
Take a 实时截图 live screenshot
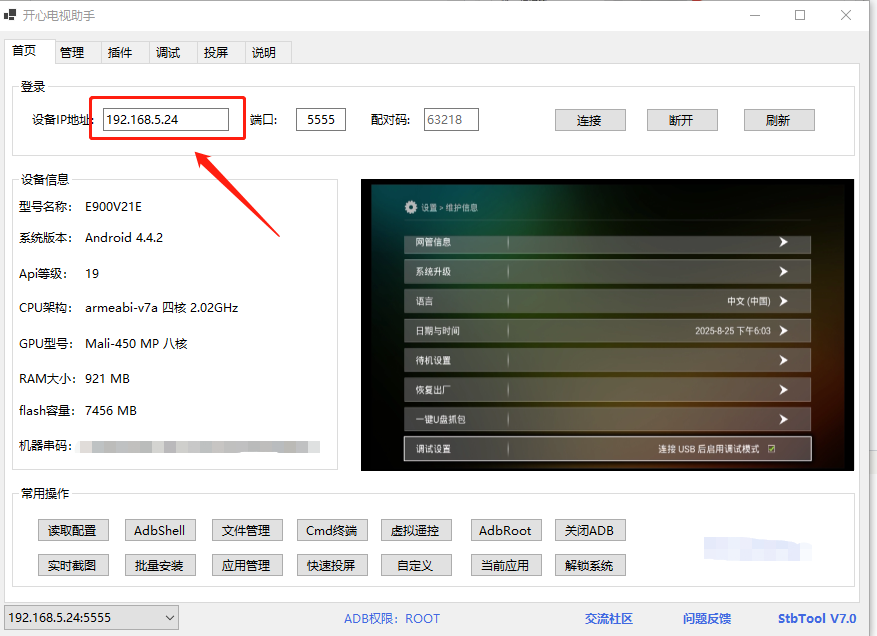[x=73, y=566]
